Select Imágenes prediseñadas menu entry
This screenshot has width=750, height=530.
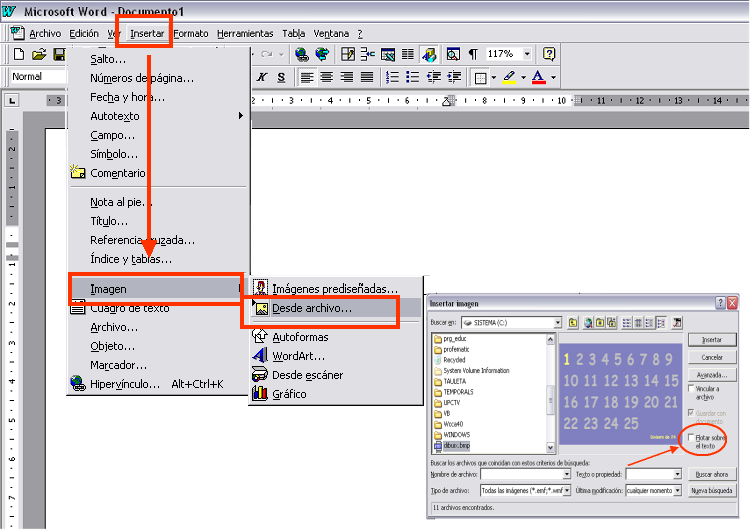(335, 289)
